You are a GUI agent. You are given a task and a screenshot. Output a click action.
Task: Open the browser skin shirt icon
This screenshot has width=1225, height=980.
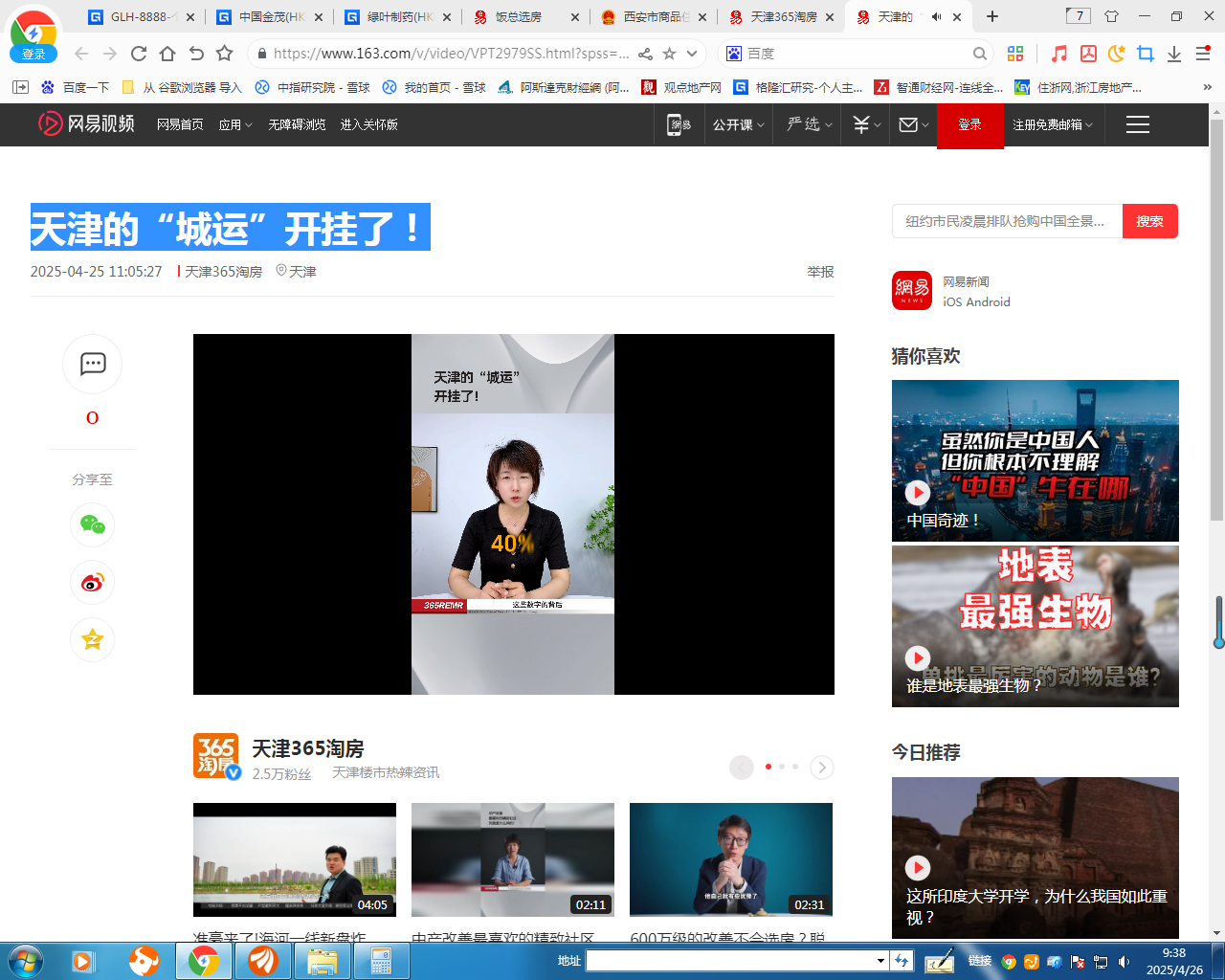(1111, 16)
